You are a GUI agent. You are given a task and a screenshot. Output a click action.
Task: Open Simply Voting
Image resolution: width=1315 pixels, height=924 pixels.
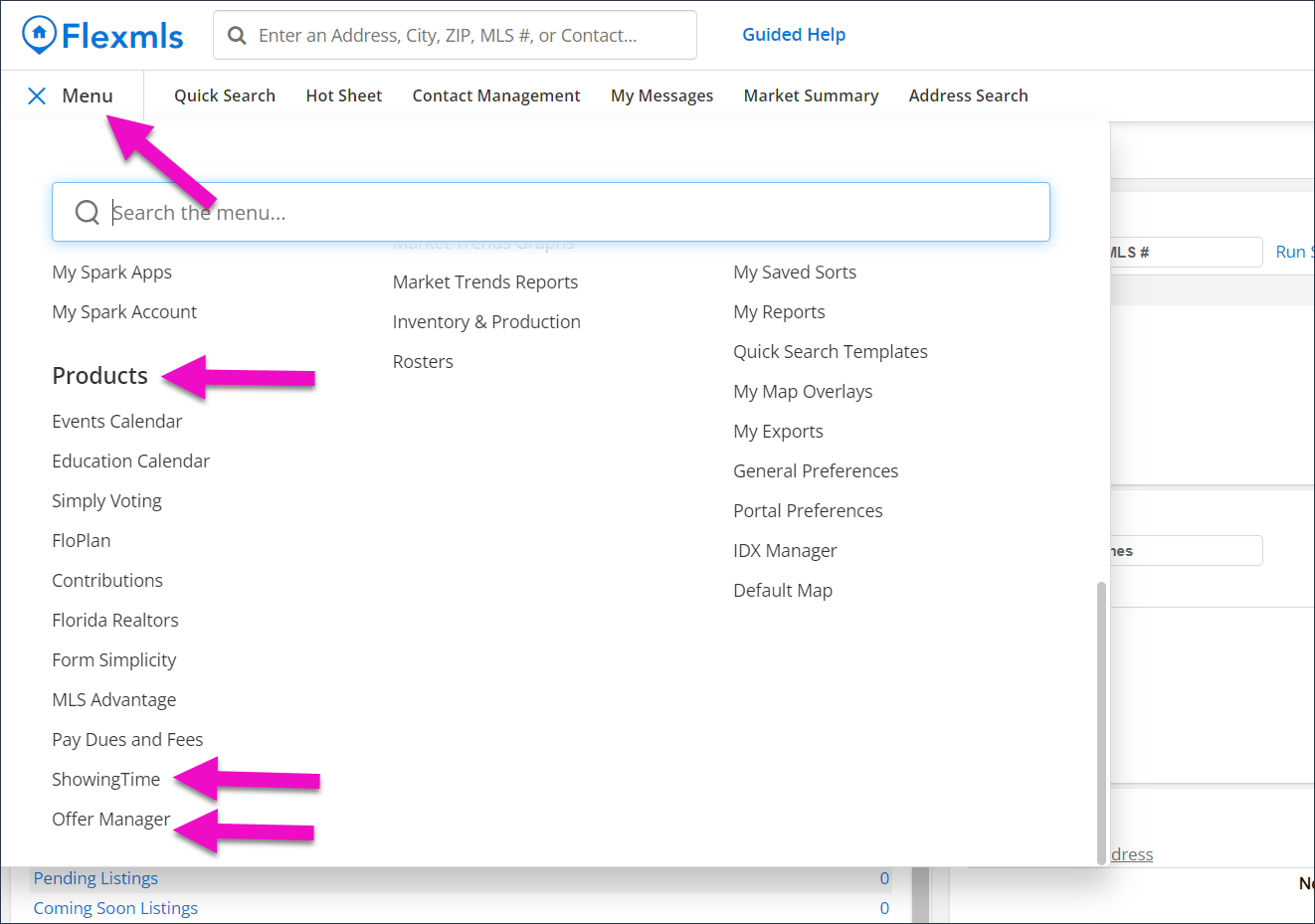click(x=106, y=501)
